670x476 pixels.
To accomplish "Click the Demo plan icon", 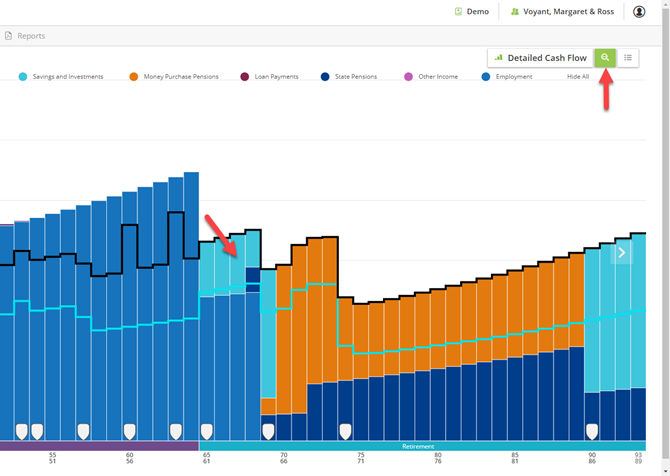I will 458,12.
